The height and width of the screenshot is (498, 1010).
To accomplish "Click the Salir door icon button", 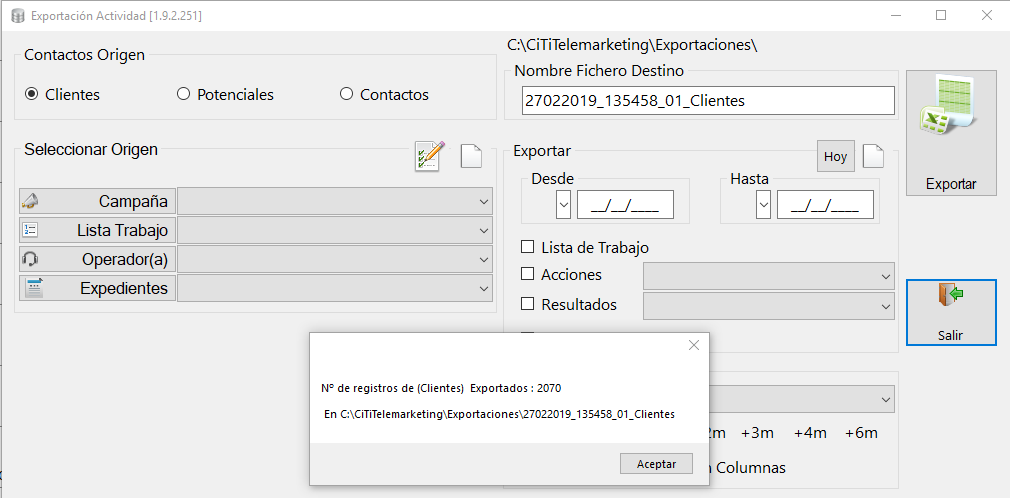I will tap(951, 312).
